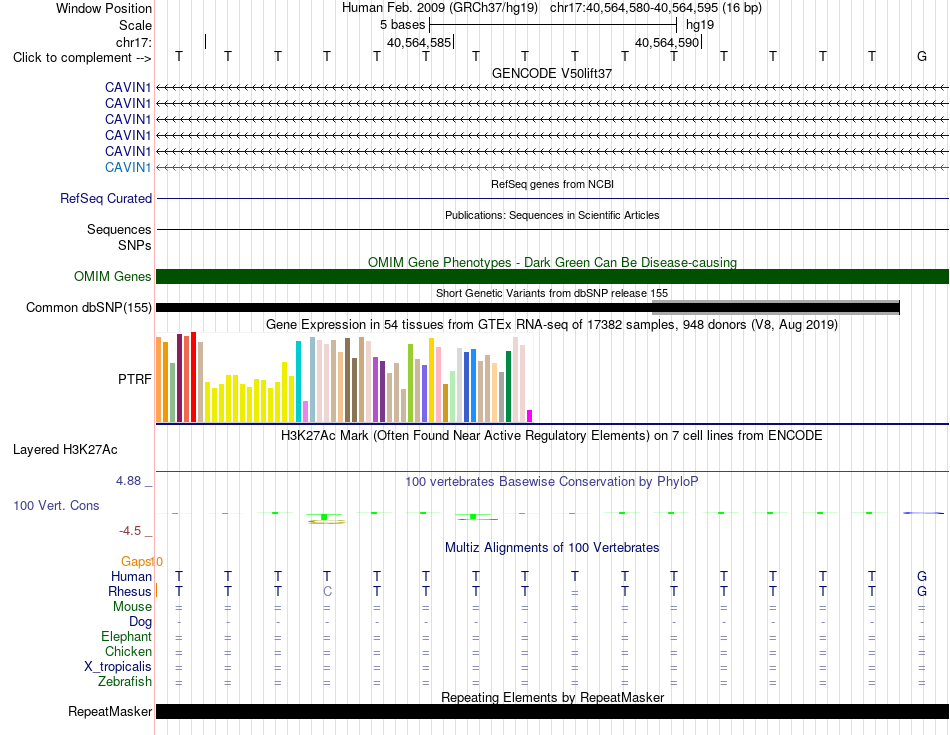Click the light-blue CAVIN1 transcript label
950x735 pixels.
pos(128,167)
